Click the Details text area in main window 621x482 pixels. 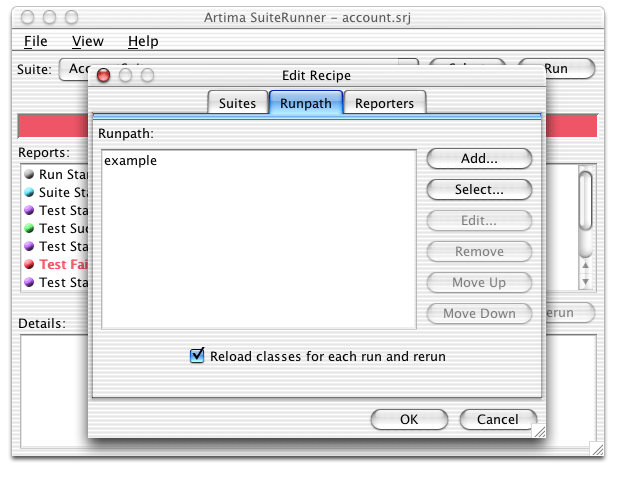coord(53,391)
